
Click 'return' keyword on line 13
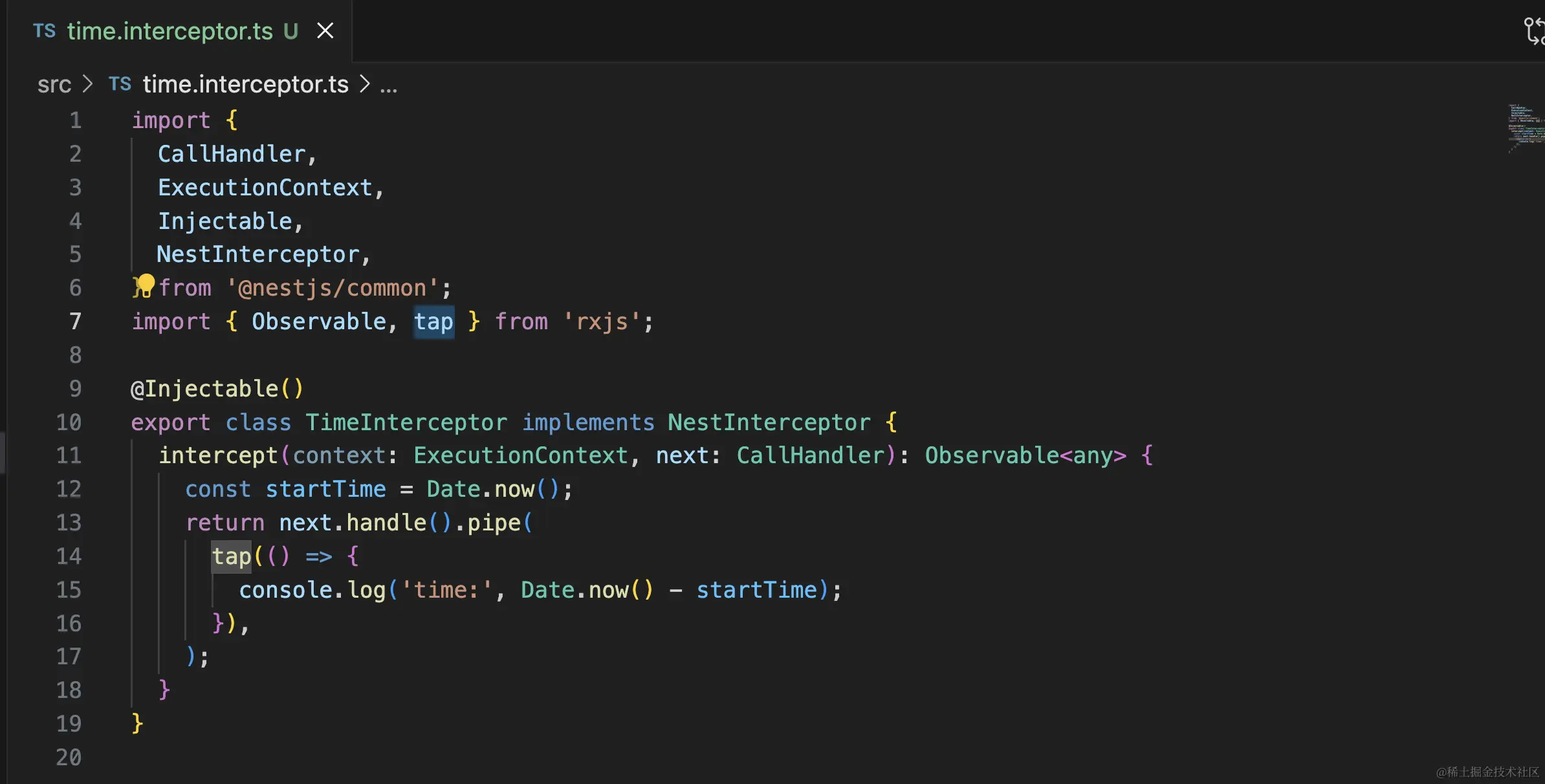(x=225, y=523)
